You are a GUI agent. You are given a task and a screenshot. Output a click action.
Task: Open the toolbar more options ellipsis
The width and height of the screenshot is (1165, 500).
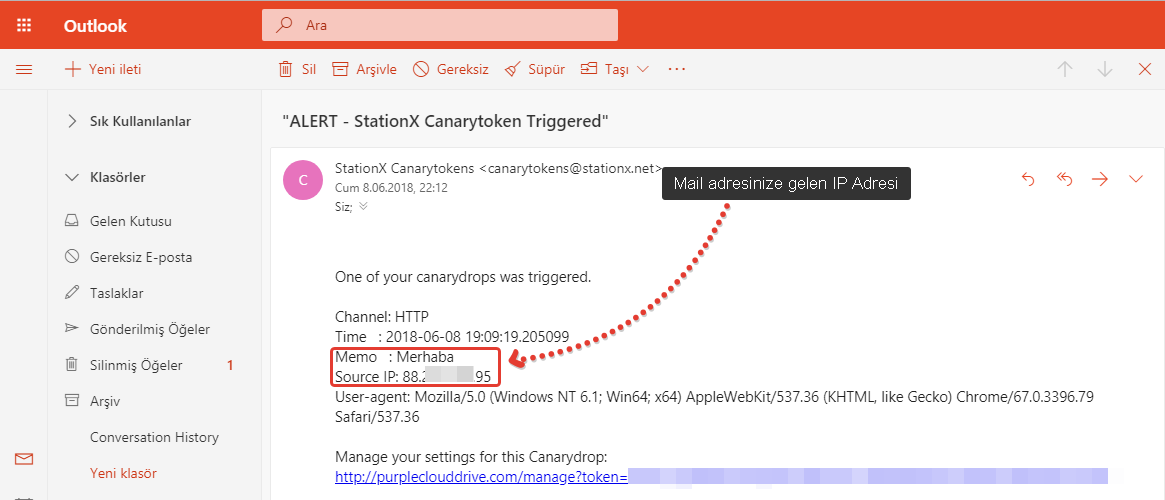[677, 69]
